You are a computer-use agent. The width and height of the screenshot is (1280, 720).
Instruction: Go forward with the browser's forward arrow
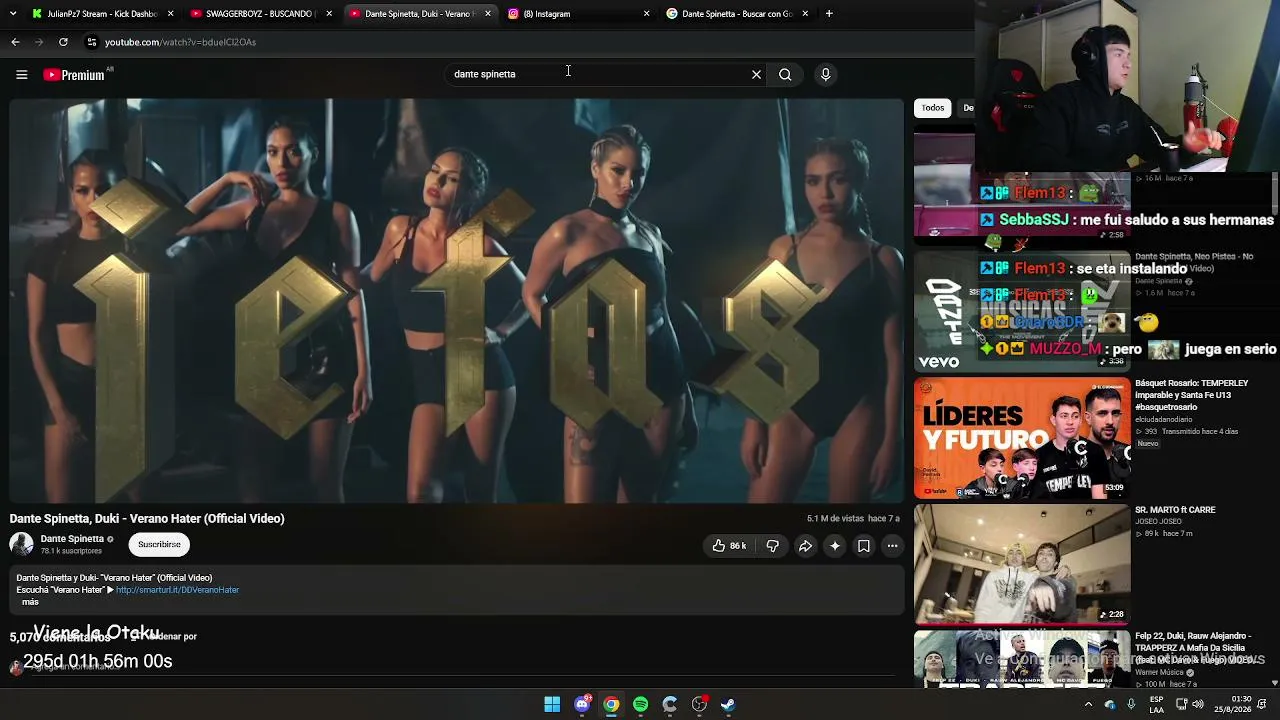39,42
